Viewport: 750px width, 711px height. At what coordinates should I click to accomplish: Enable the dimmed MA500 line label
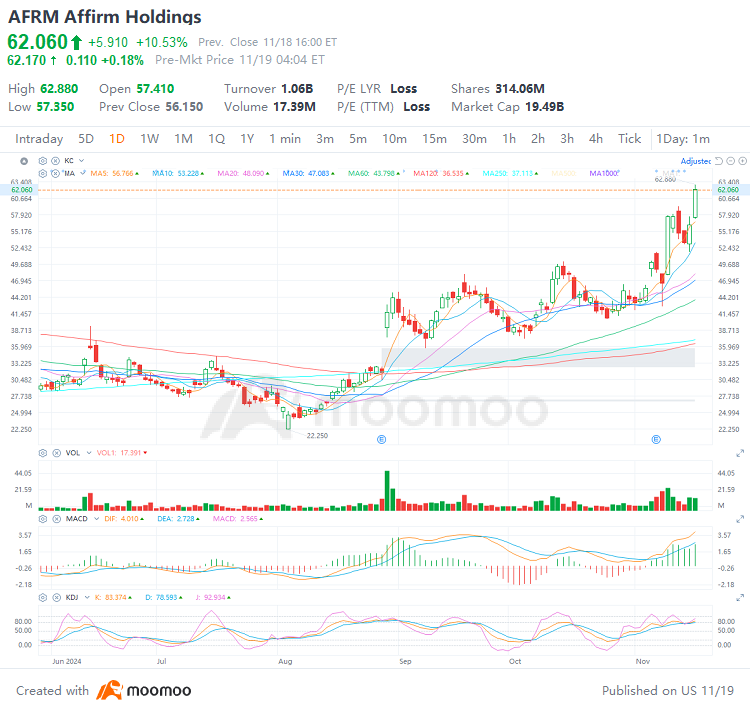tap(563, 173)
